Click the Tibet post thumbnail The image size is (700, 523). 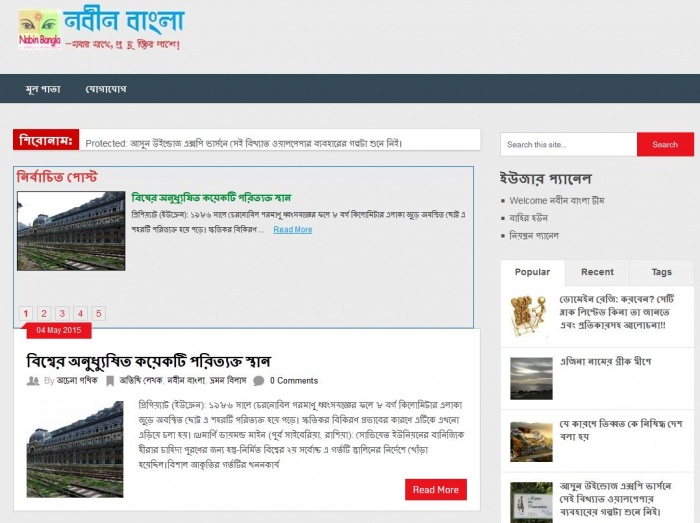tap(531, 441)
